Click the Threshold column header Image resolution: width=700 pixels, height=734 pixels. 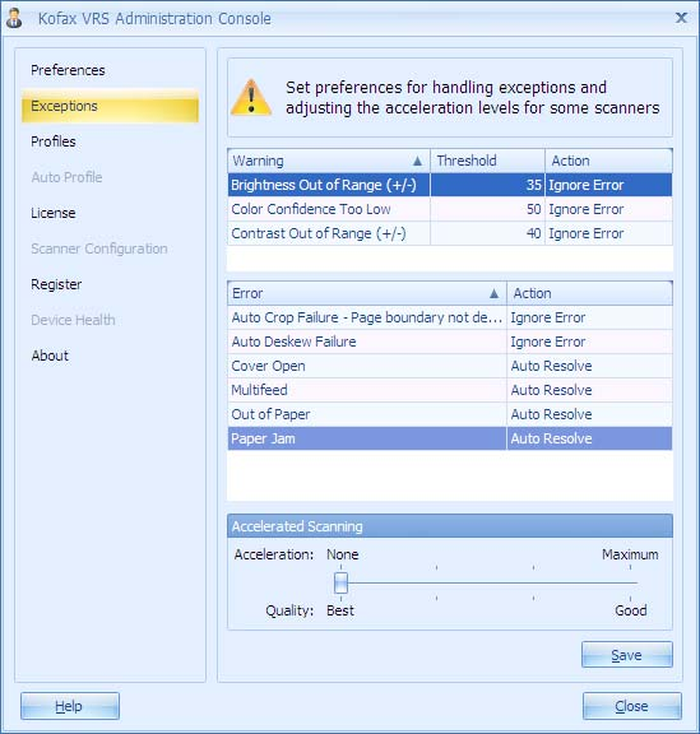(x=487, y=161)
